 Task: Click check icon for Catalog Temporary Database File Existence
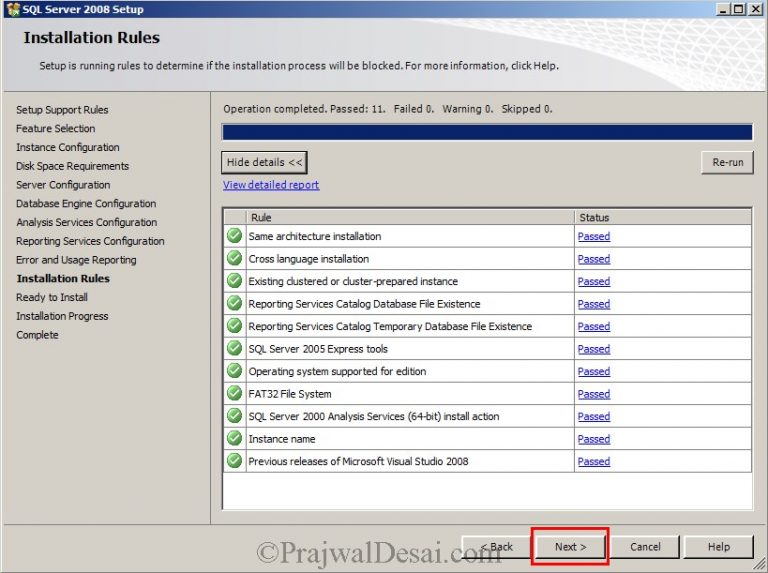click(x=235, y=326)
